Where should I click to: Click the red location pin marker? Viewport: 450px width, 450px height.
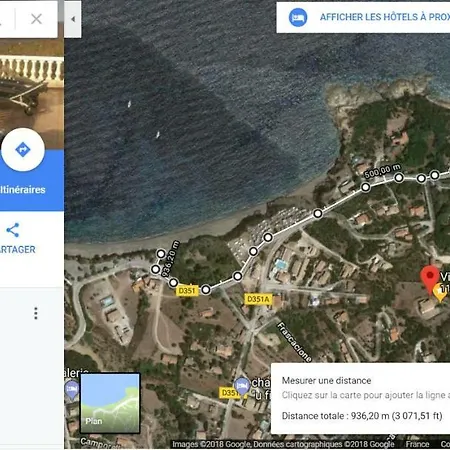[x=430, y=280]
